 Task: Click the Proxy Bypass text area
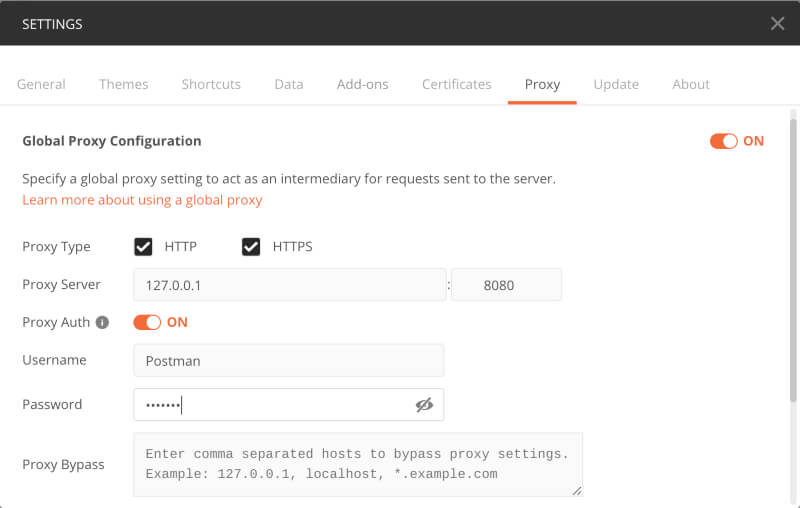click(x=358, y=464)
